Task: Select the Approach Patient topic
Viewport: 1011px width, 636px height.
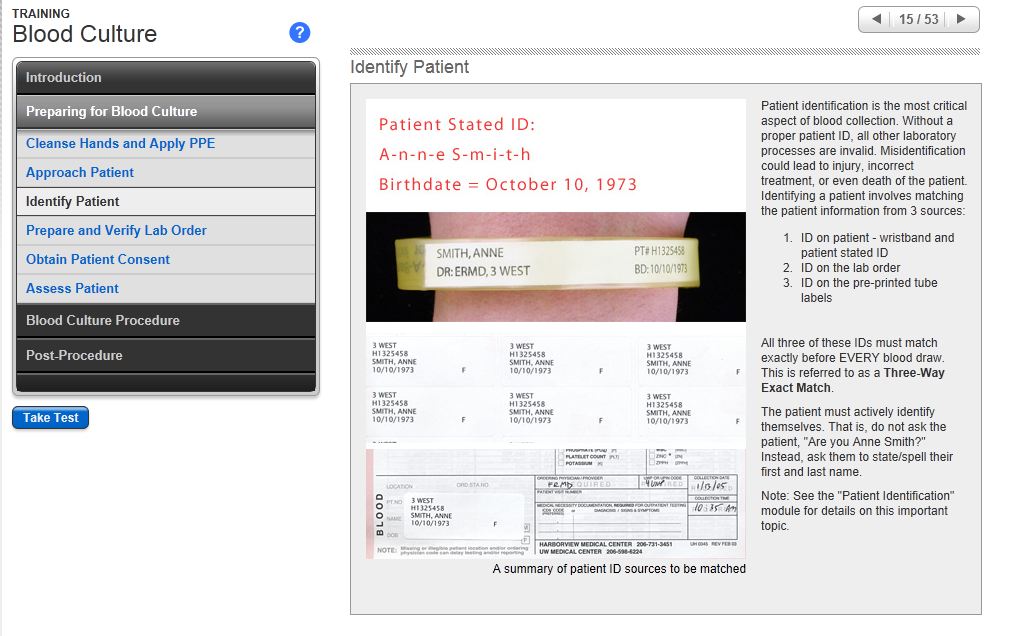Action: coord(80,172)
